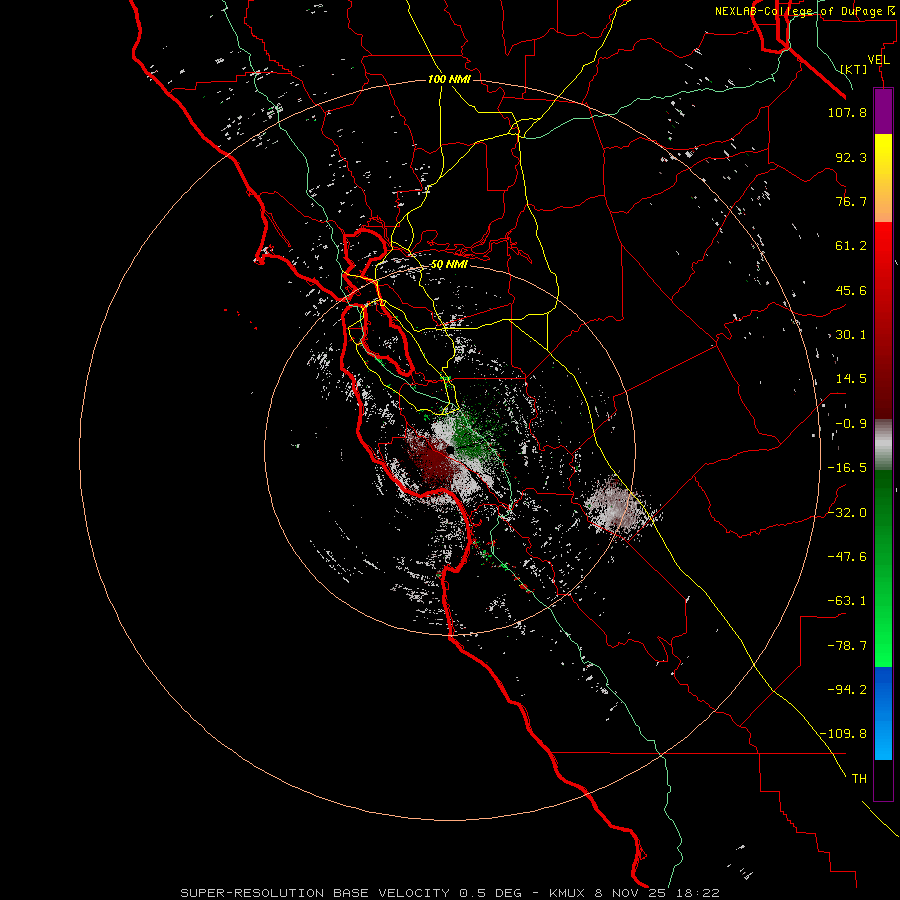
Task: Select the -94.2 legend value
Action: (x=847, y=690)
